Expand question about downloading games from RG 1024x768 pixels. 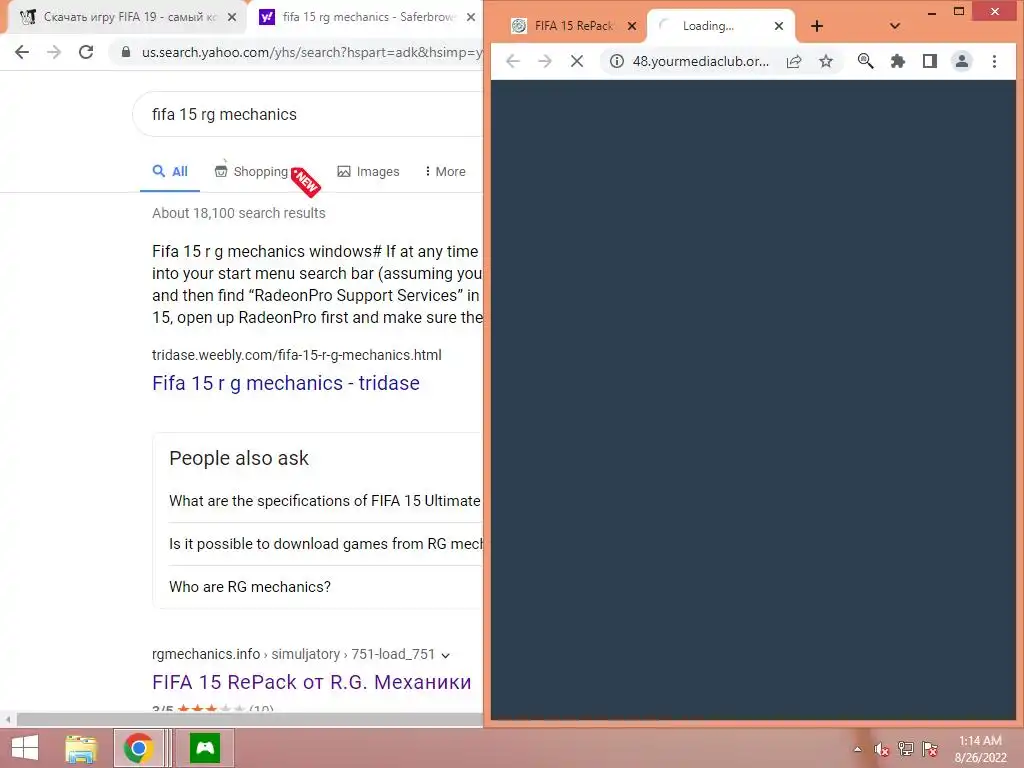325,544
